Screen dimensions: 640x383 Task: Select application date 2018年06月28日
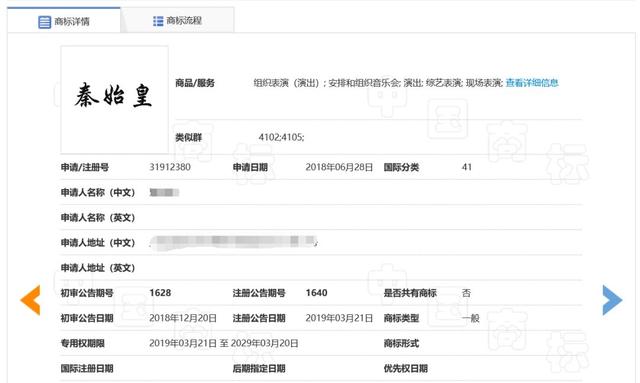coord(339,167)
